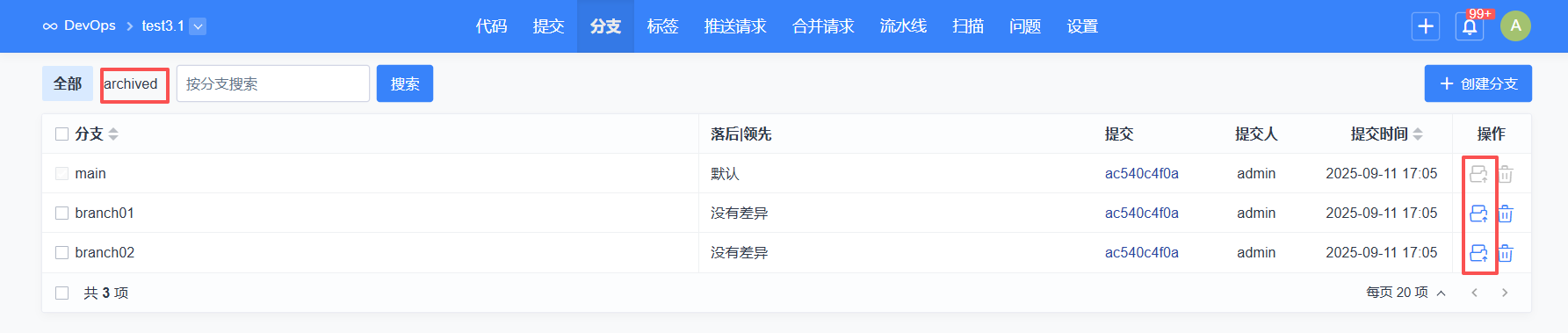Switch to the 合并请求 tab

click(823, 26)
